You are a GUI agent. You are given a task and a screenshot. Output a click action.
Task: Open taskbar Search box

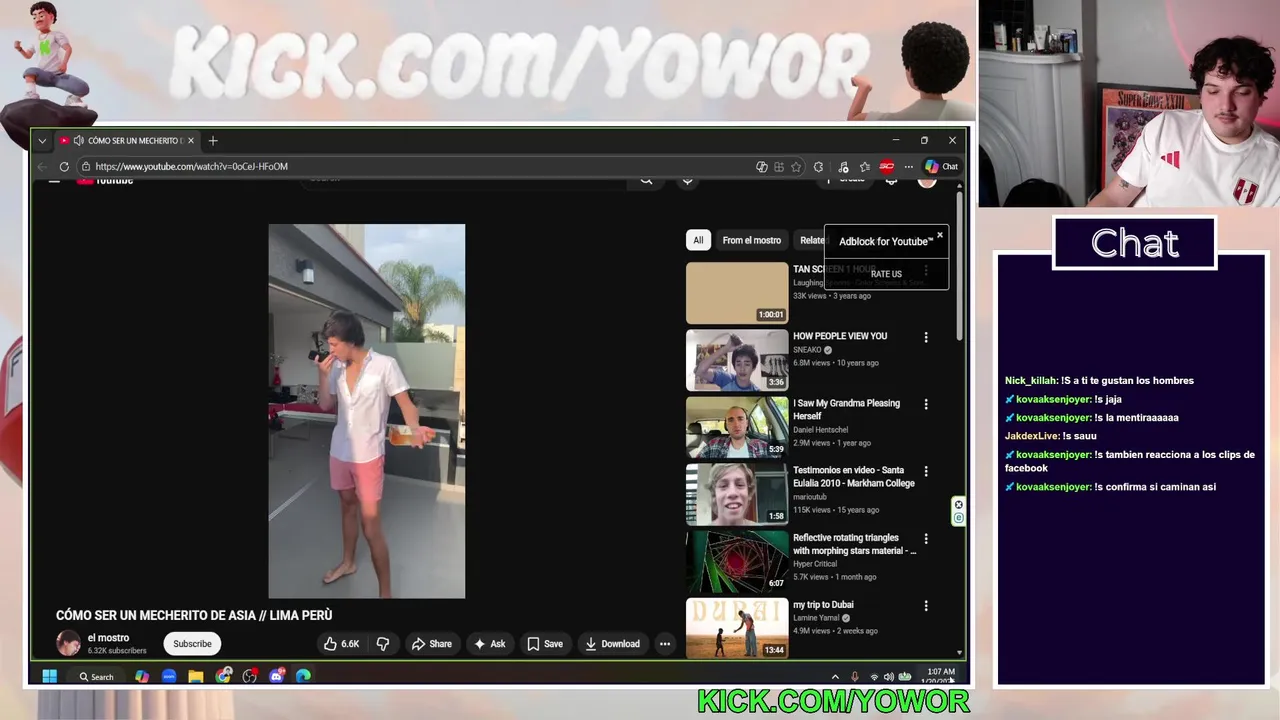97,677
